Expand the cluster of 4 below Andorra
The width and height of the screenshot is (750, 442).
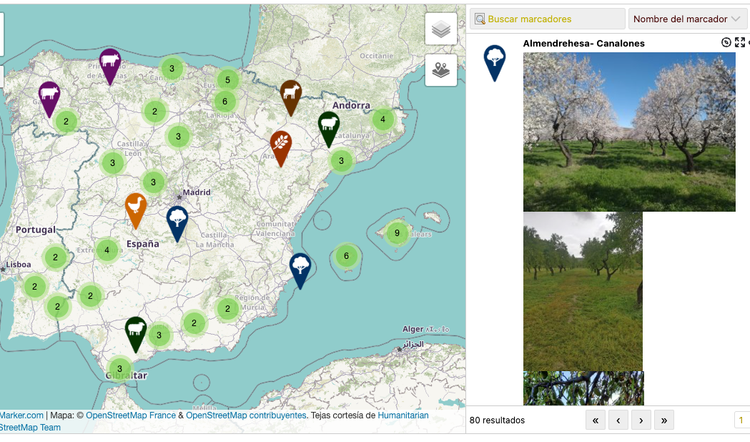point(383,119)
